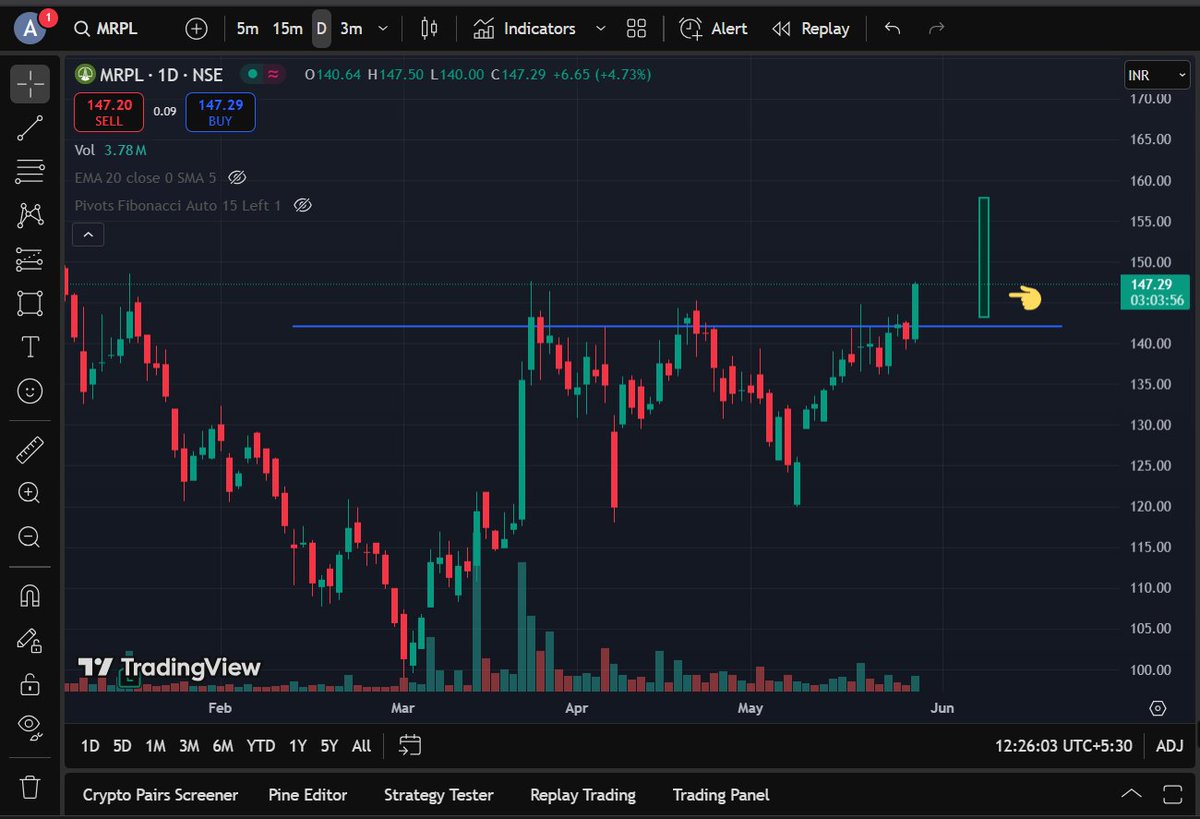Open the Strategy Tester tab

(439, 795)
